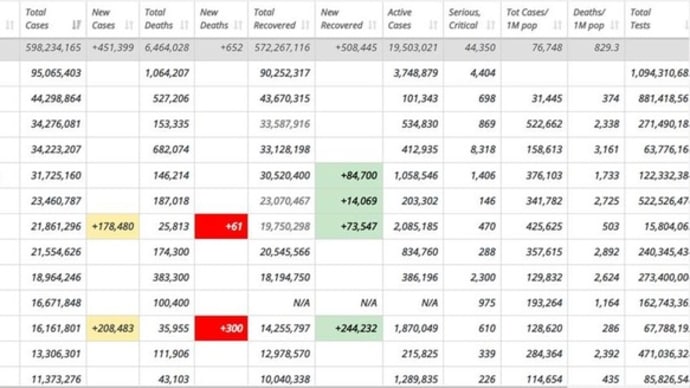Sort by Total Cases arrow icon
This screenshot has width=690, height=388.
(77, 25)
